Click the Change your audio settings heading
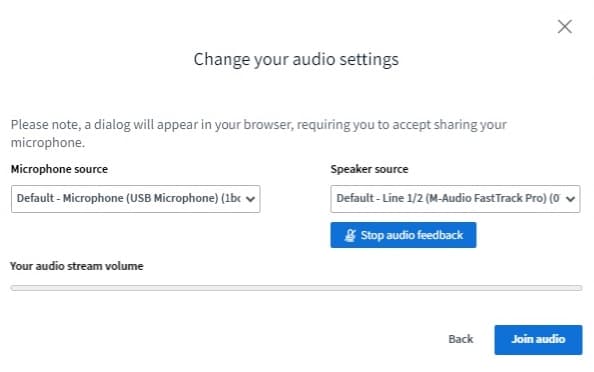This screenshot has width=594, height=372. tap(296, 59)
